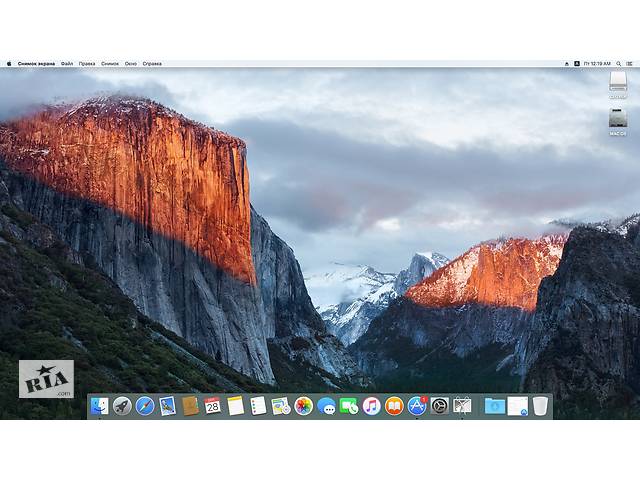Image resolution: width=640 pixels, height=480 pixels.
Task: Open System Preferences gear icon
Action: pos(440,406)
